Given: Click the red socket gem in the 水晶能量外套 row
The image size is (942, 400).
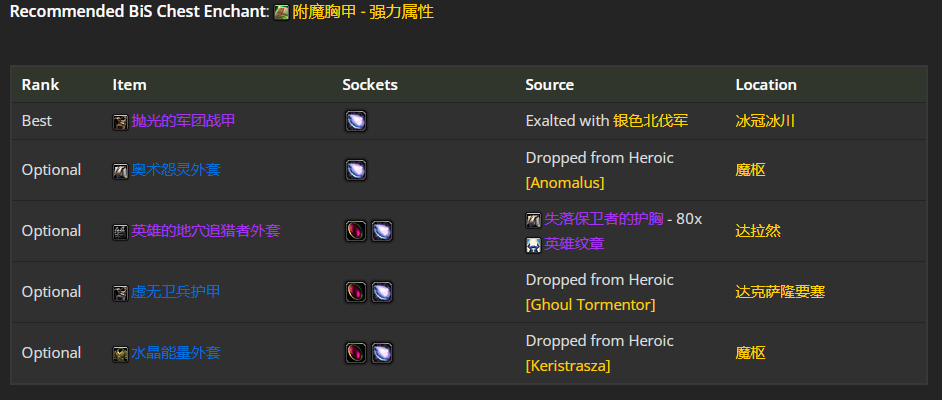Looking at the screenshot, I should point(356,353).
